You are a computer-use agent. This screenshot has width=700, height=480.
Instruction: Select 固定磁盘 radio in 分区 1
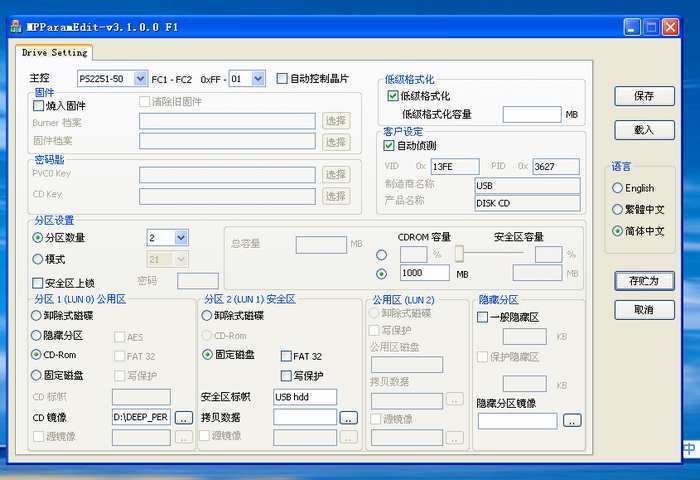click(x=36, y=376)
